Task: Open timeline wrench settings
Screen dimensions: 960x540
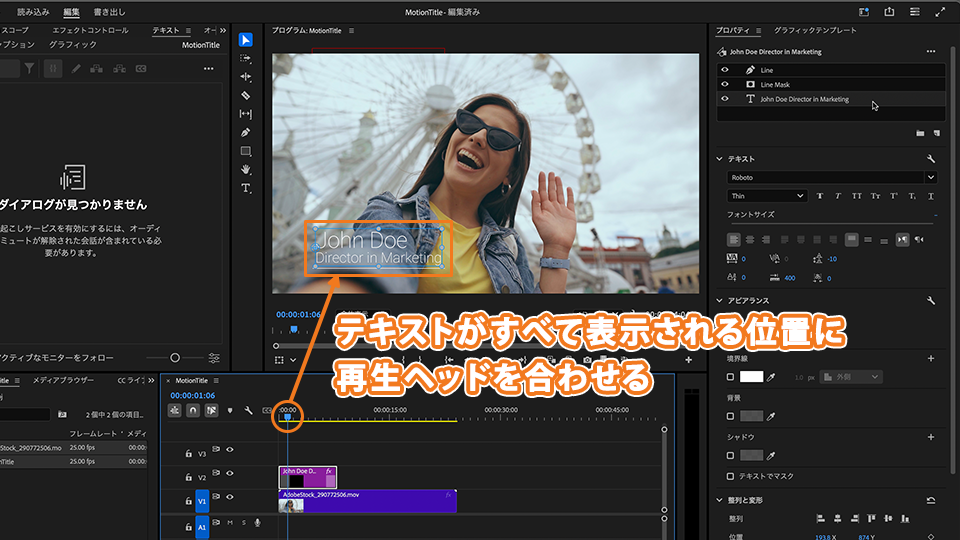Action: pyautogui.click(x=248, y=410)
